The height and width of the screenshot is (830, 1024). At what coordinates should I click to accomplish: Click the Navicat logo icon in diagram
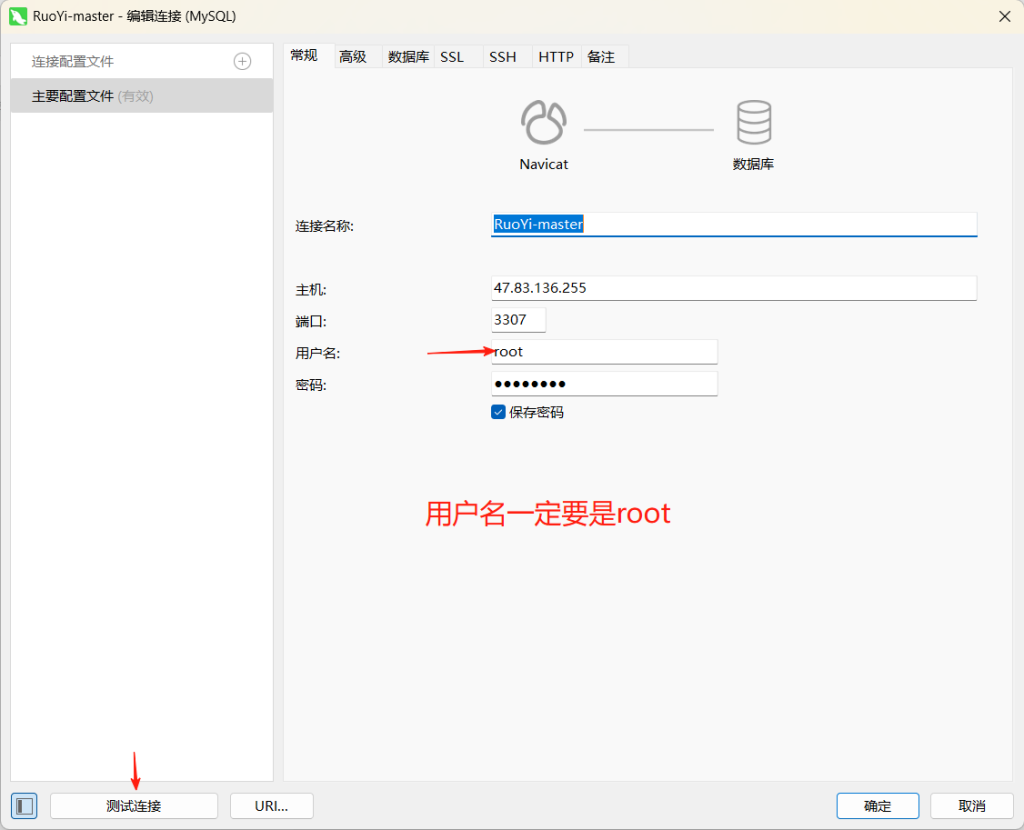(x=543, y=122)
